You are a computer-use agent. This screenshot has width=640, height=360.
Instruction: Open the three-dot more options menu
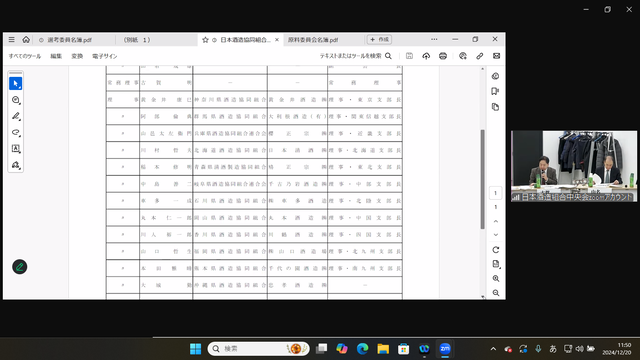[434, 40]
